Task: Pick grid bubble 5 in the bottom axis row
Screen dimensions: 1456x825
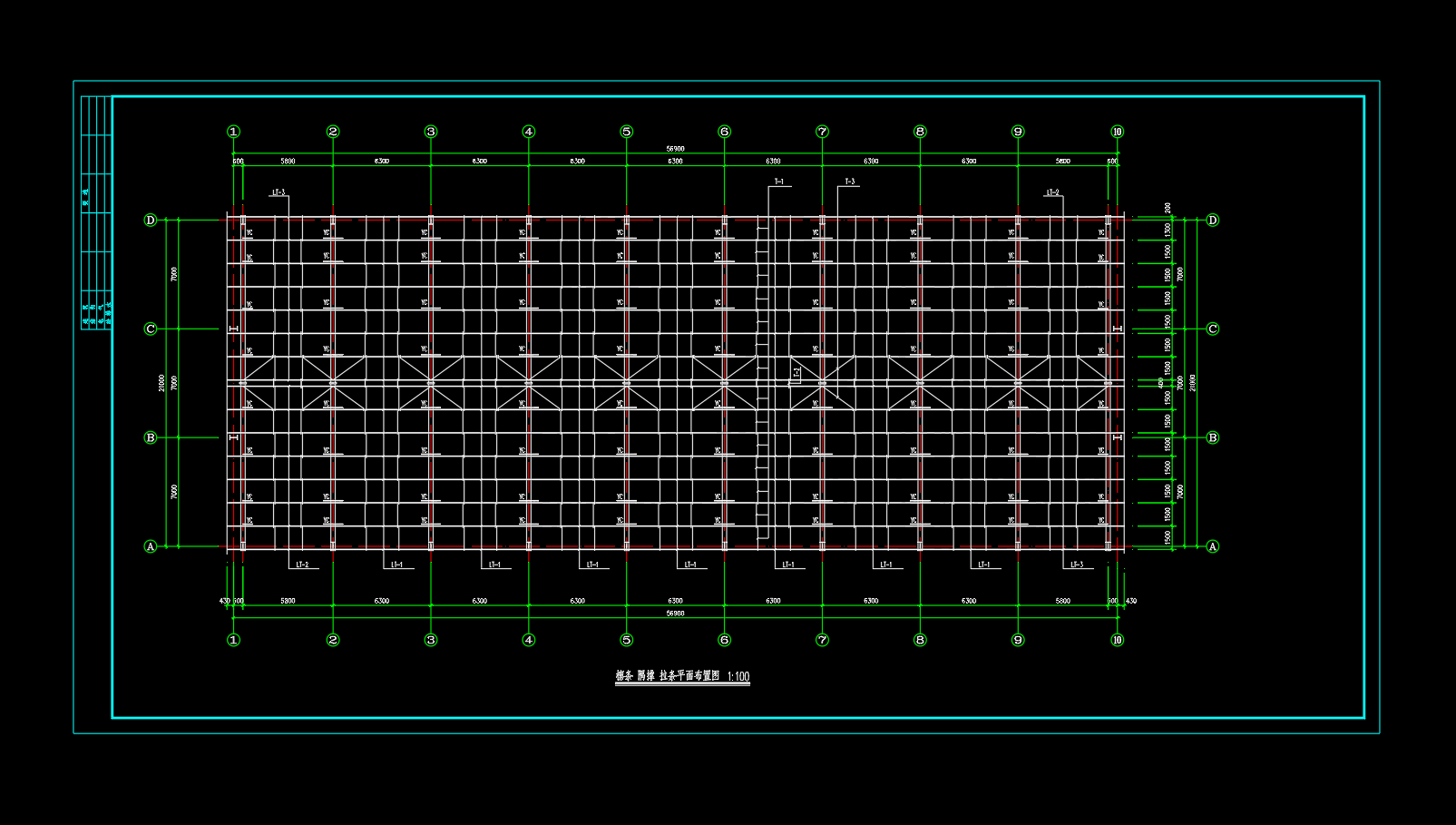Action: [627, 640]
